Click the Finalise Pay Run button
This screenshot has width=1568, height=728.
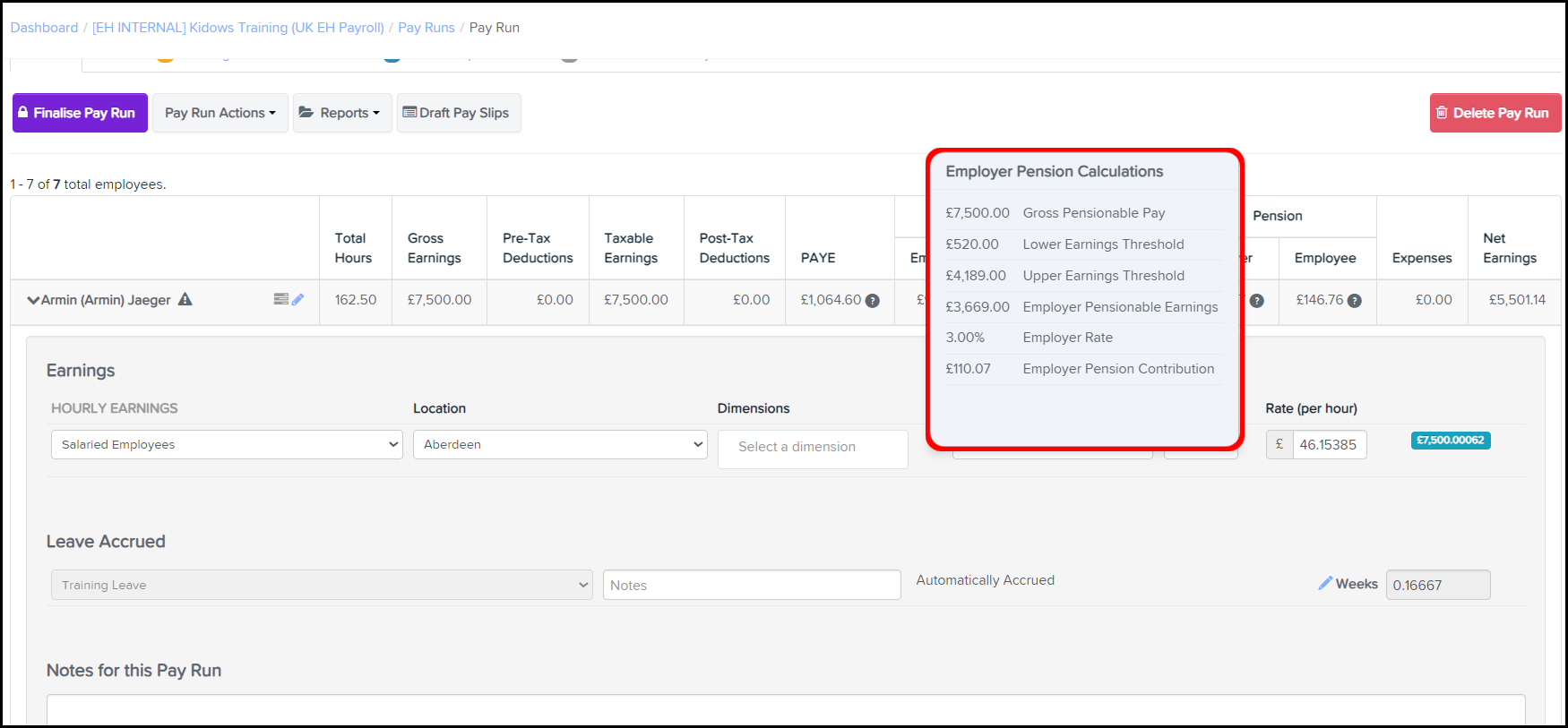tap(80, 113)
